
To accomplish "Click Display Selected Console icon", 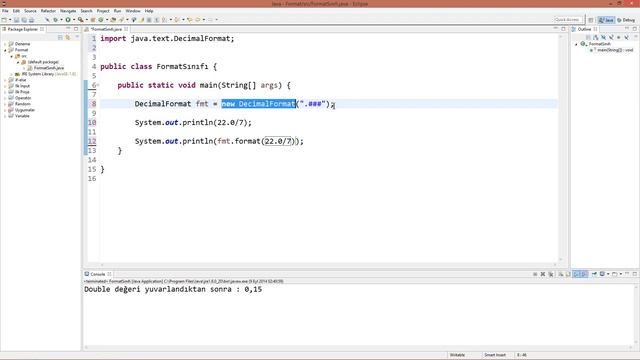I will click(602, 274).
